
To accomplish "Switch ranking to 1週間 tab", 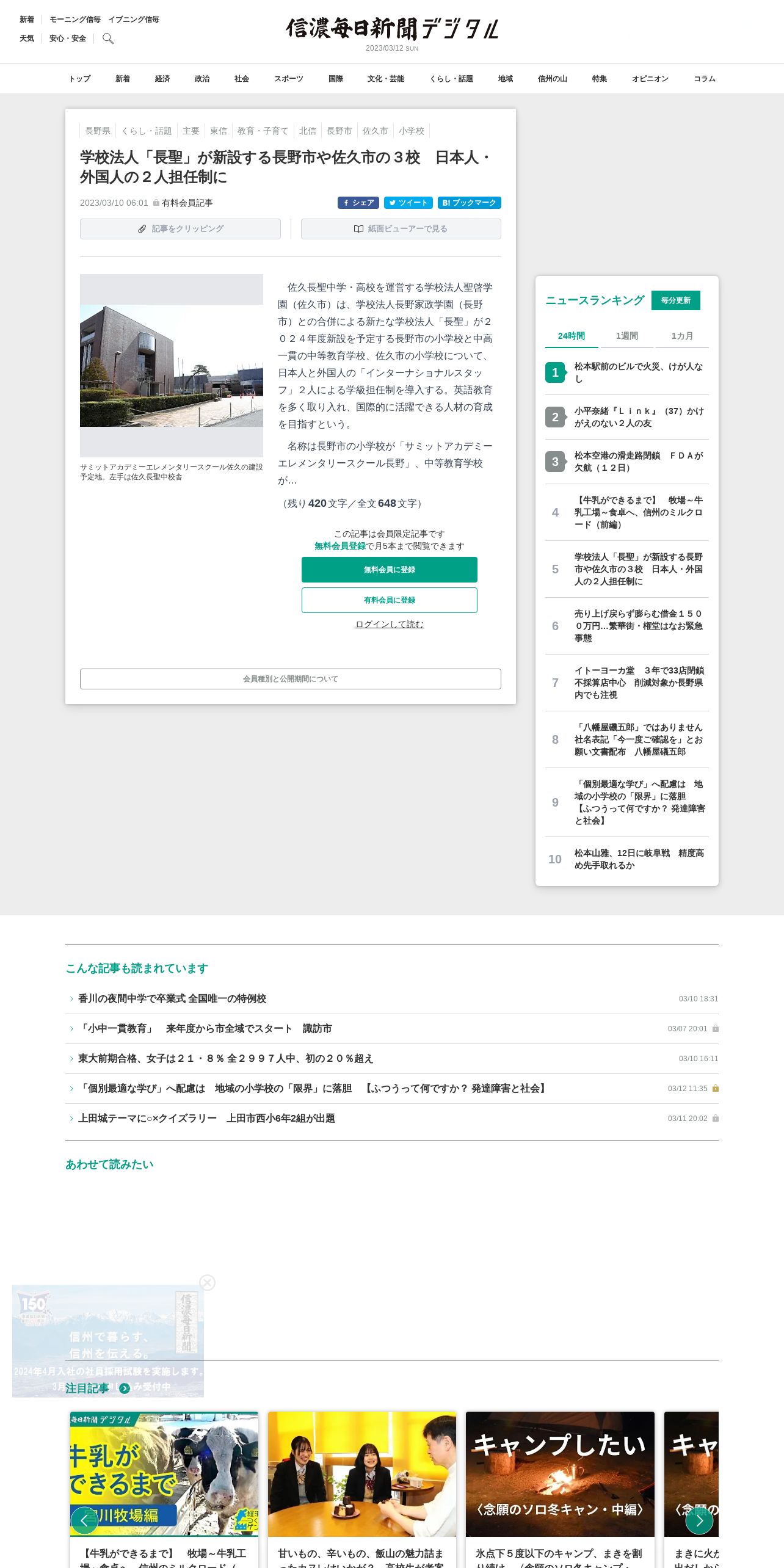I will coord(627,336).
